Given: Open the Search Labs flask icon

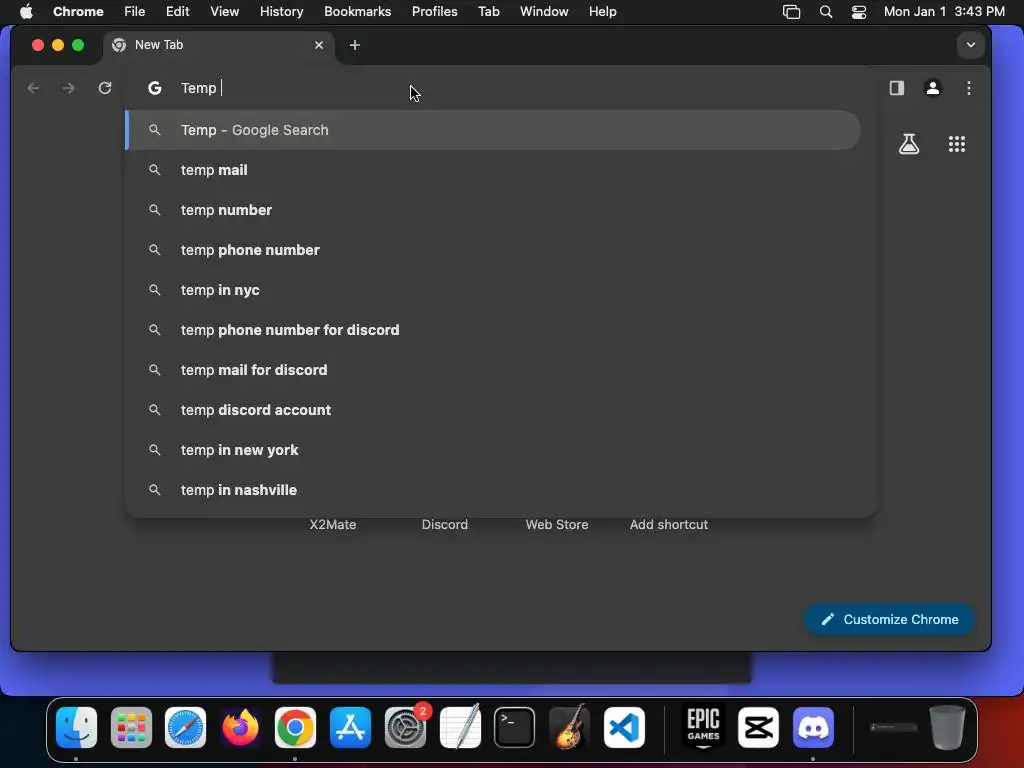Looking at the screenshot, I should point(909,144).
